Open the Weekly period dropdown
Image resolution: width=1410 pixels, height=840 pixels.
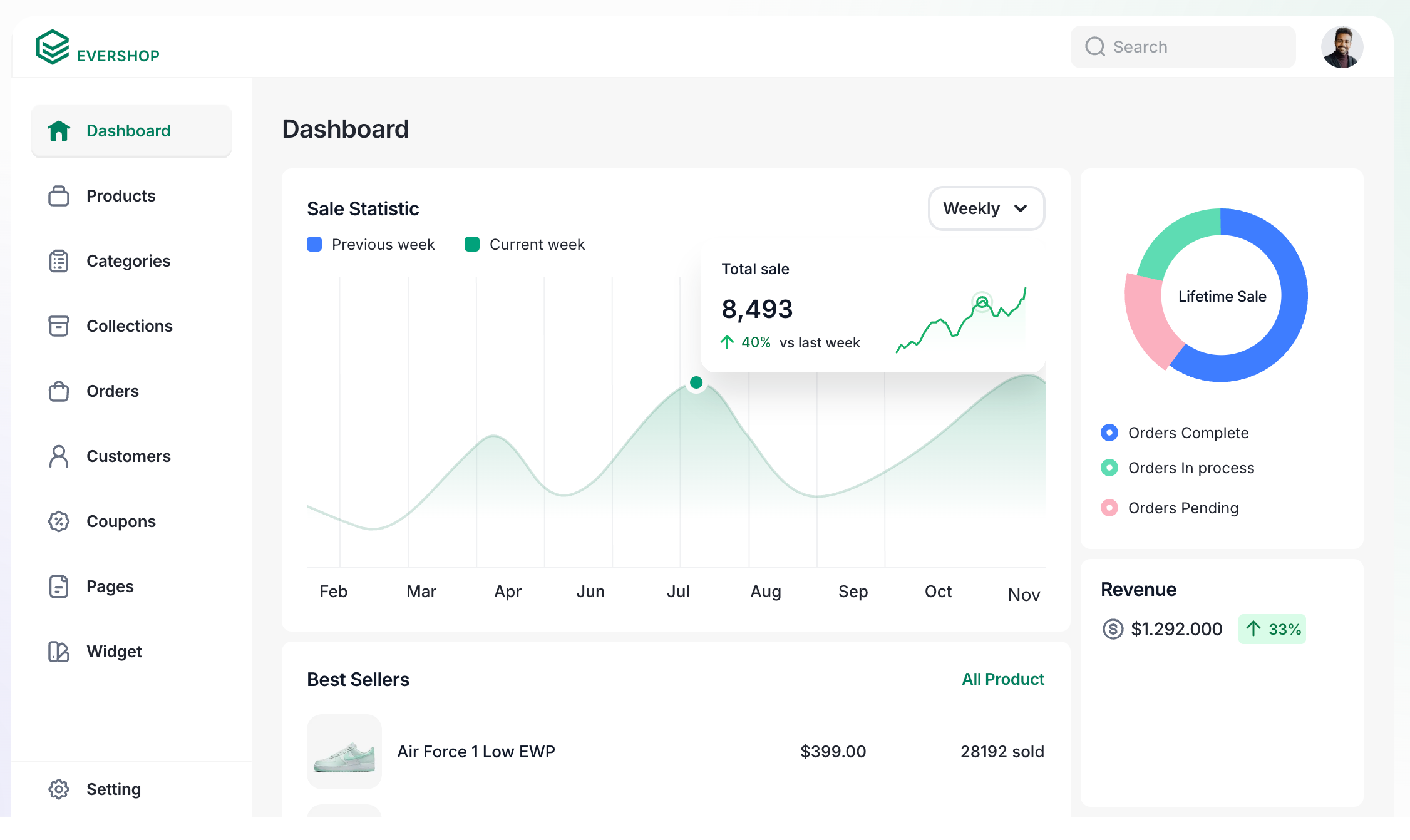[985, 208]
